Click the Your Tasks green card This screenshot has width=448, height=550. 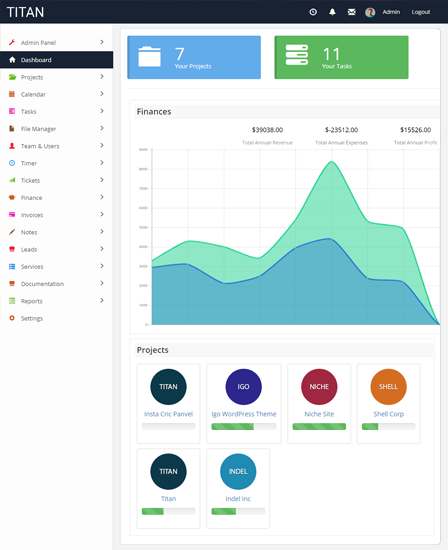341,57
